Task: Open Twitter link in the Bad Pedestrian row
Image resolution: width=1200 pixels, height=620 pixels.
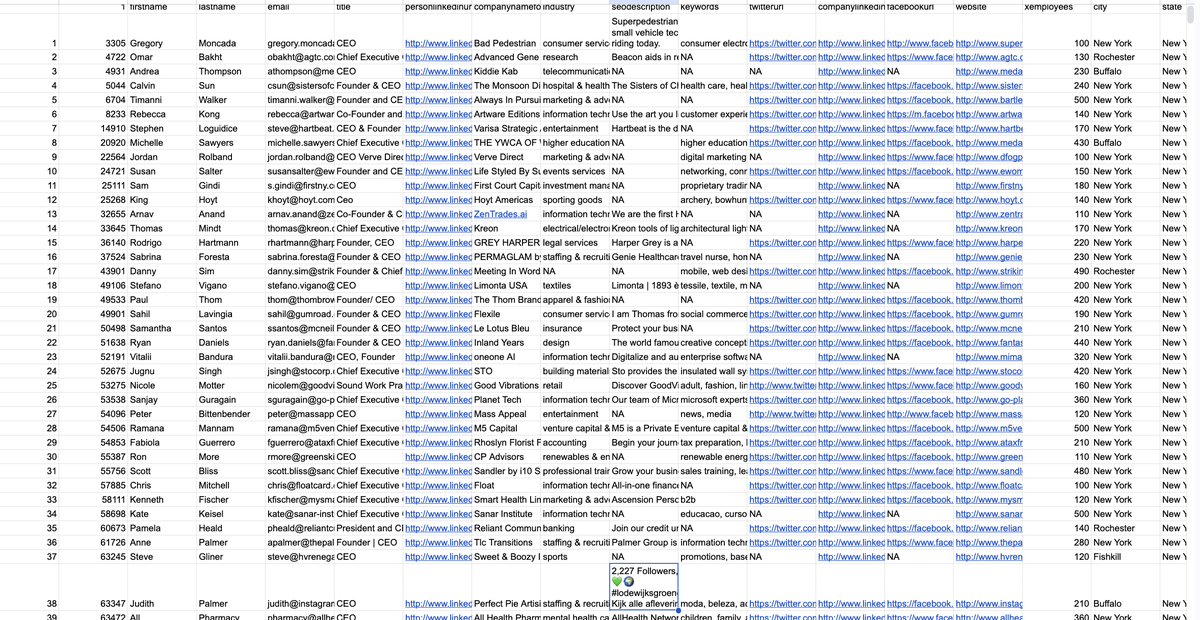Action: coord(781,44)
